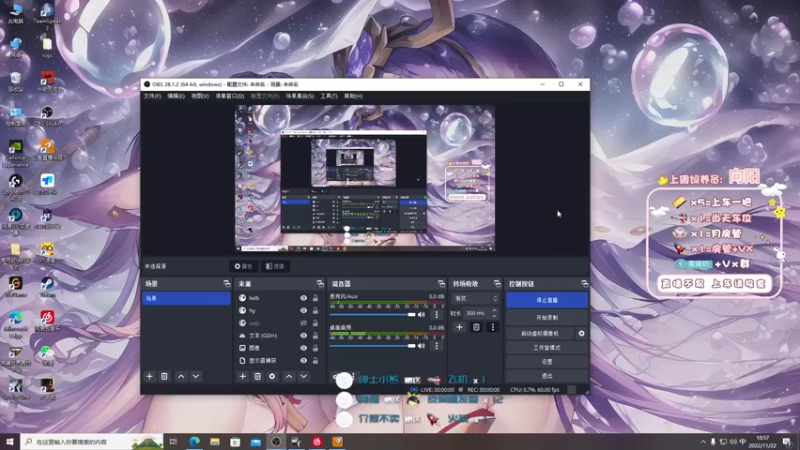This screenshot has height=450, width=800.
Task: Delete the selected scene with trash icon
Action: pyautogui.click(x=164, y=377)
